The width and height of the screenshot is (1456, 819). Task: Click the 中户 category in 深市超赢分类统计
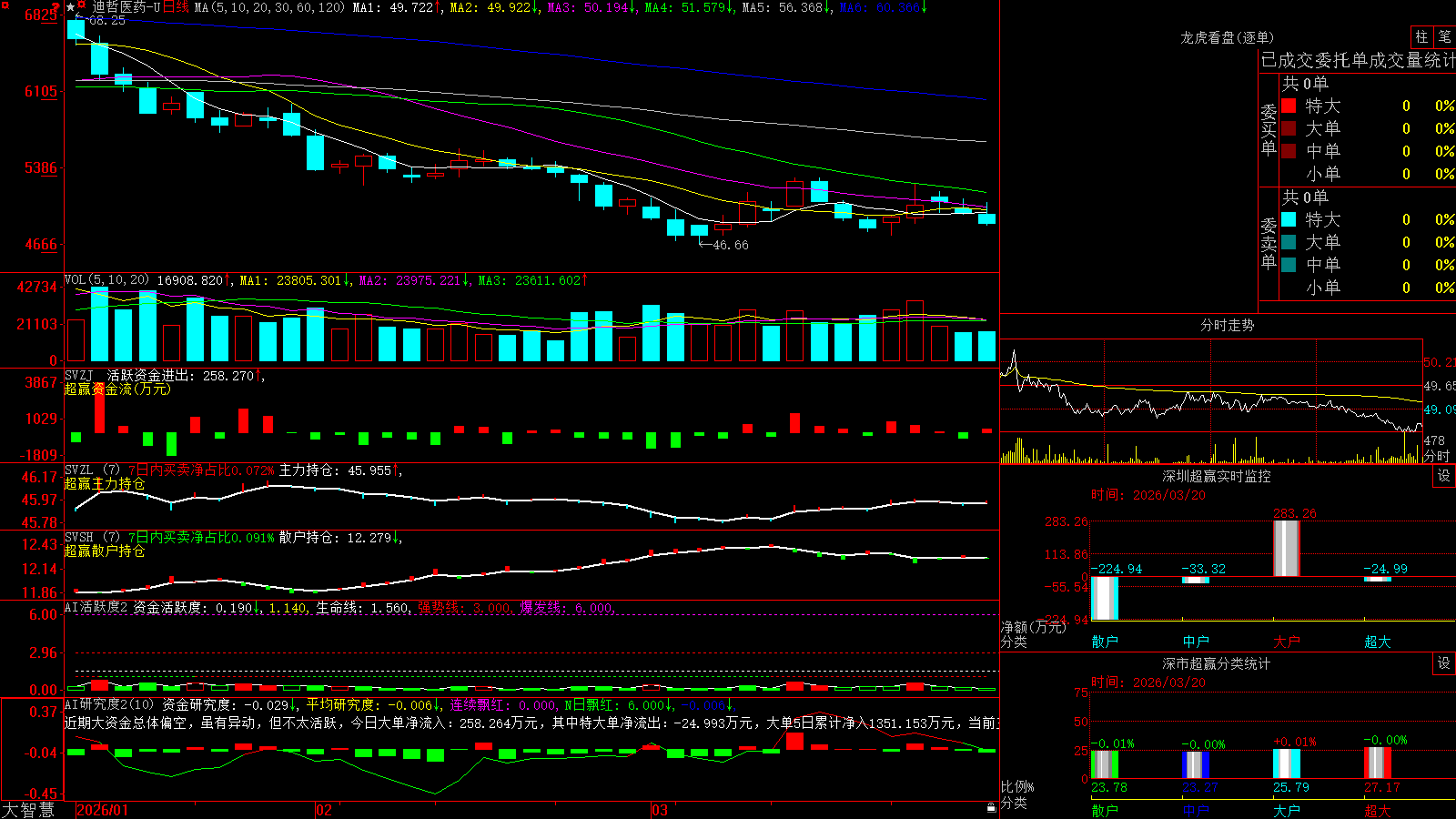click(x=1196, y=811)
